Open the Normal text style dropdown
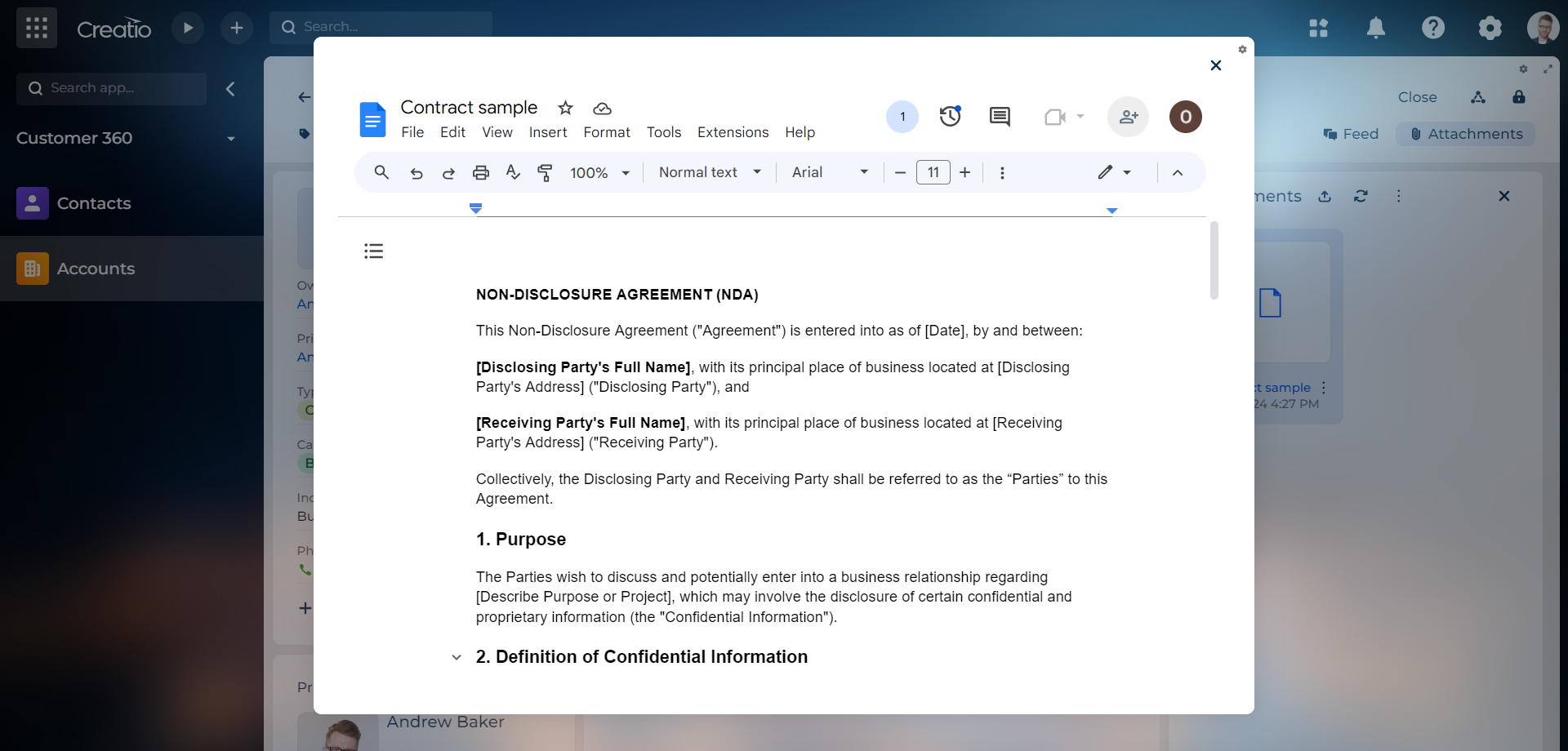This screenshot has width=1568, height=751. 709,172
